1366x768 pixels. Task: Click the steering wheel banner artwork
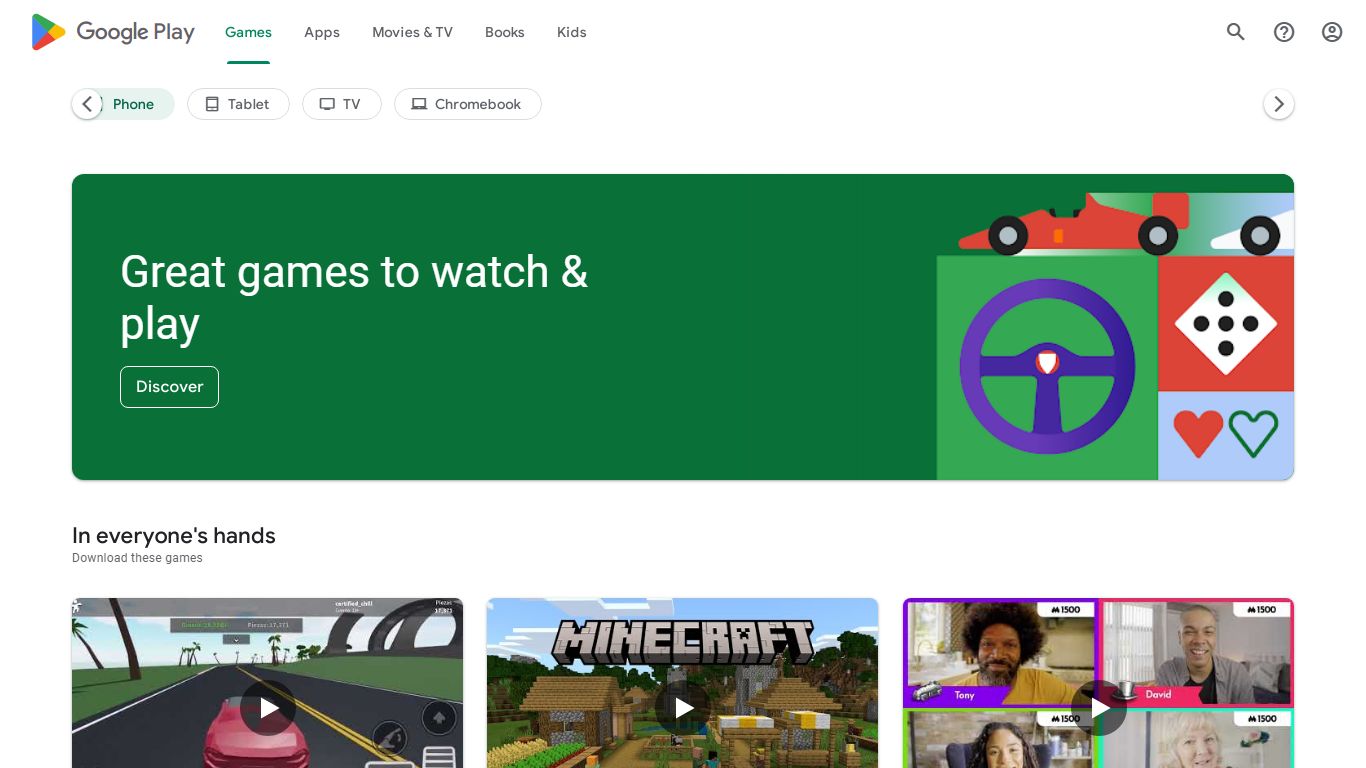coord(1047,367)
